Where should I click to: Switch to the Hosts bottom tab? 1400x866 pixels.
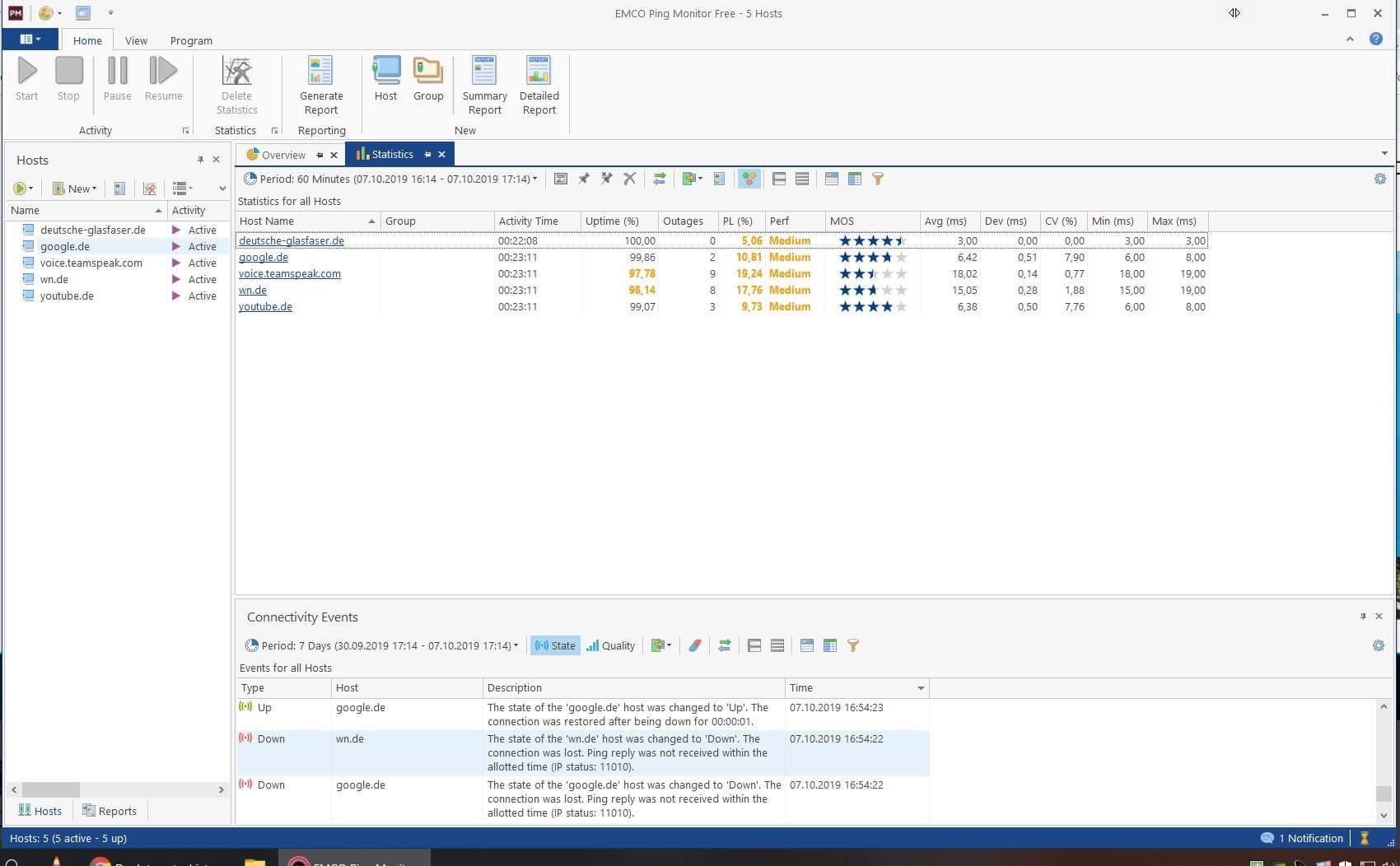coord(40,811)
